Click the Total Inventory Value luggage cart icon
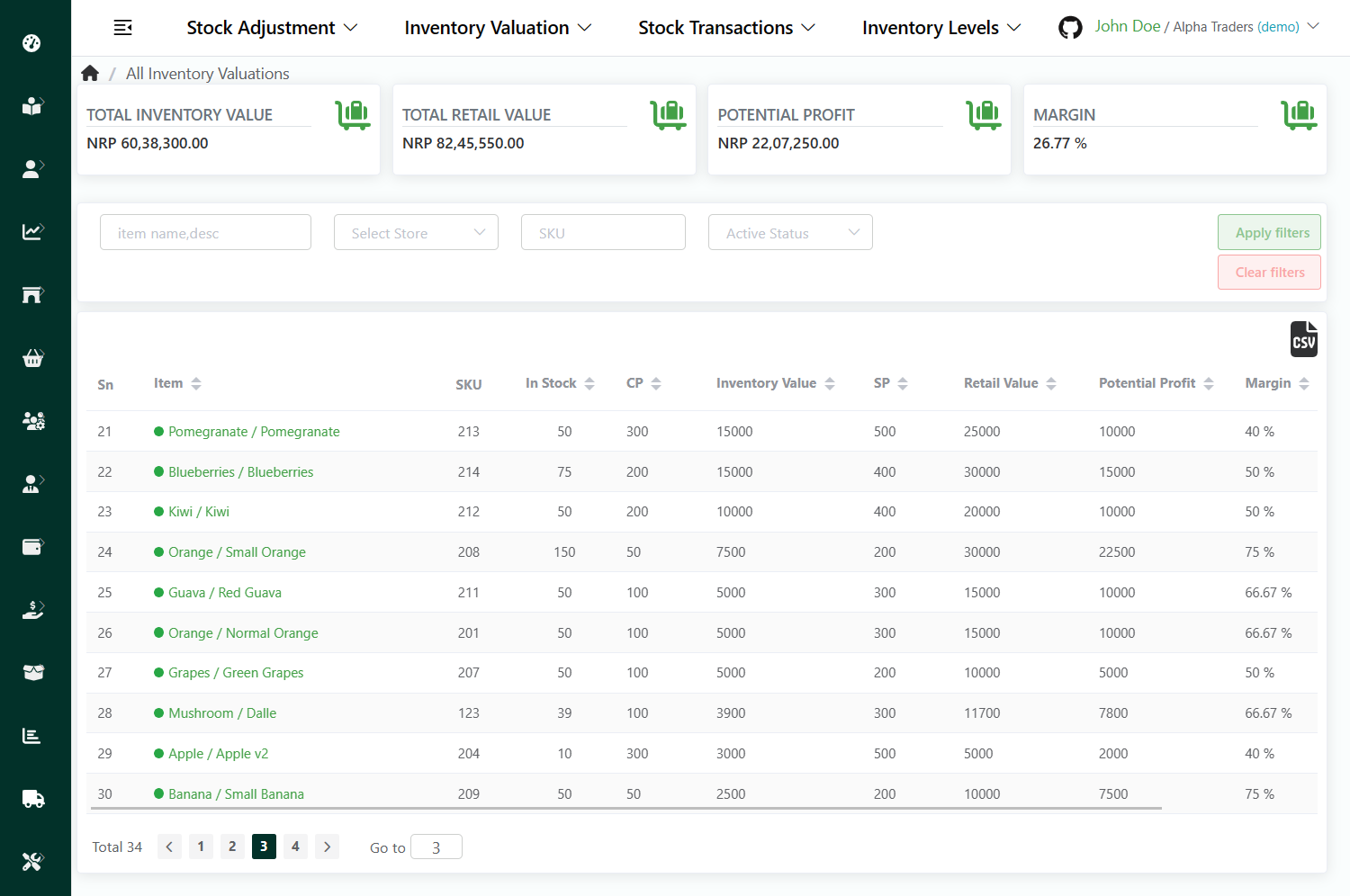 (x=353, y=115)
